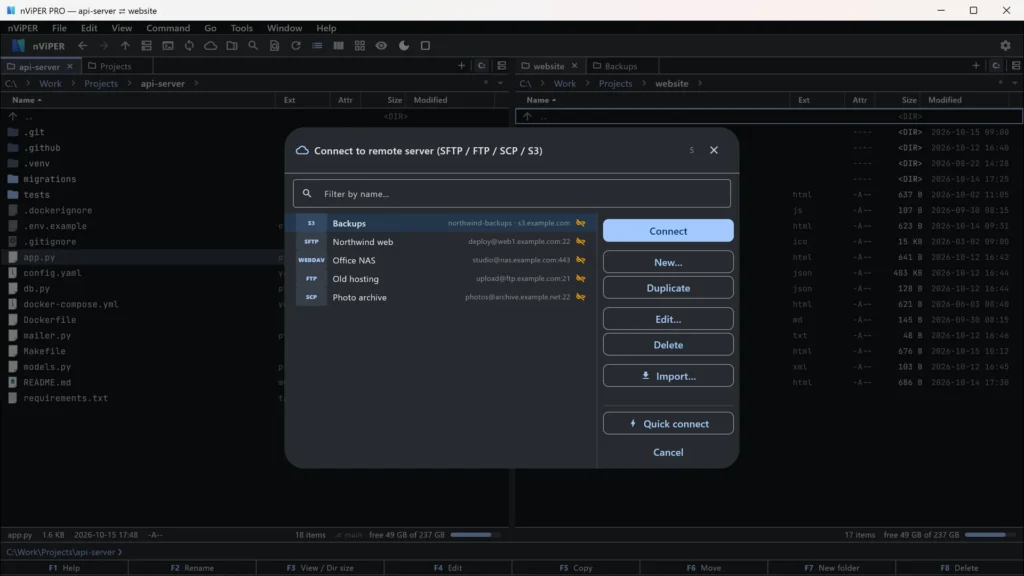The width and height of the screenshot is (1024, 576).
Task: Click chevron after api-server in breadcrumb
Action: click(x=196, y=84)
